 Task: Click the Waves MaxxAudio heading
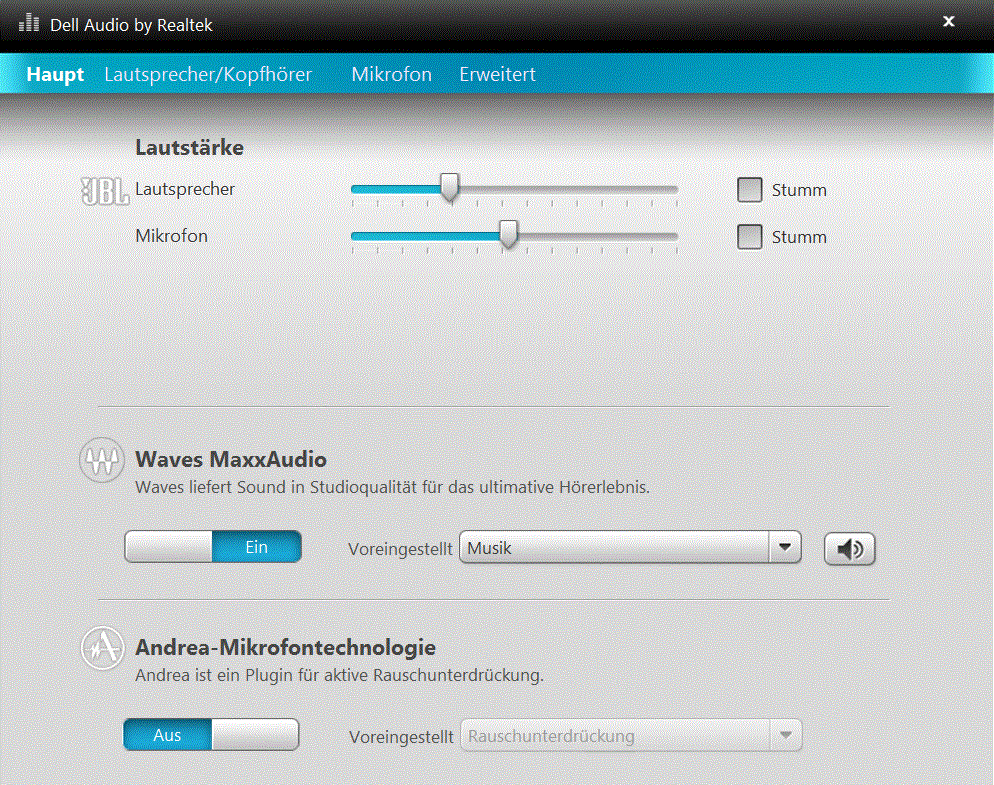pyautogui.click(x=231, y=459)
